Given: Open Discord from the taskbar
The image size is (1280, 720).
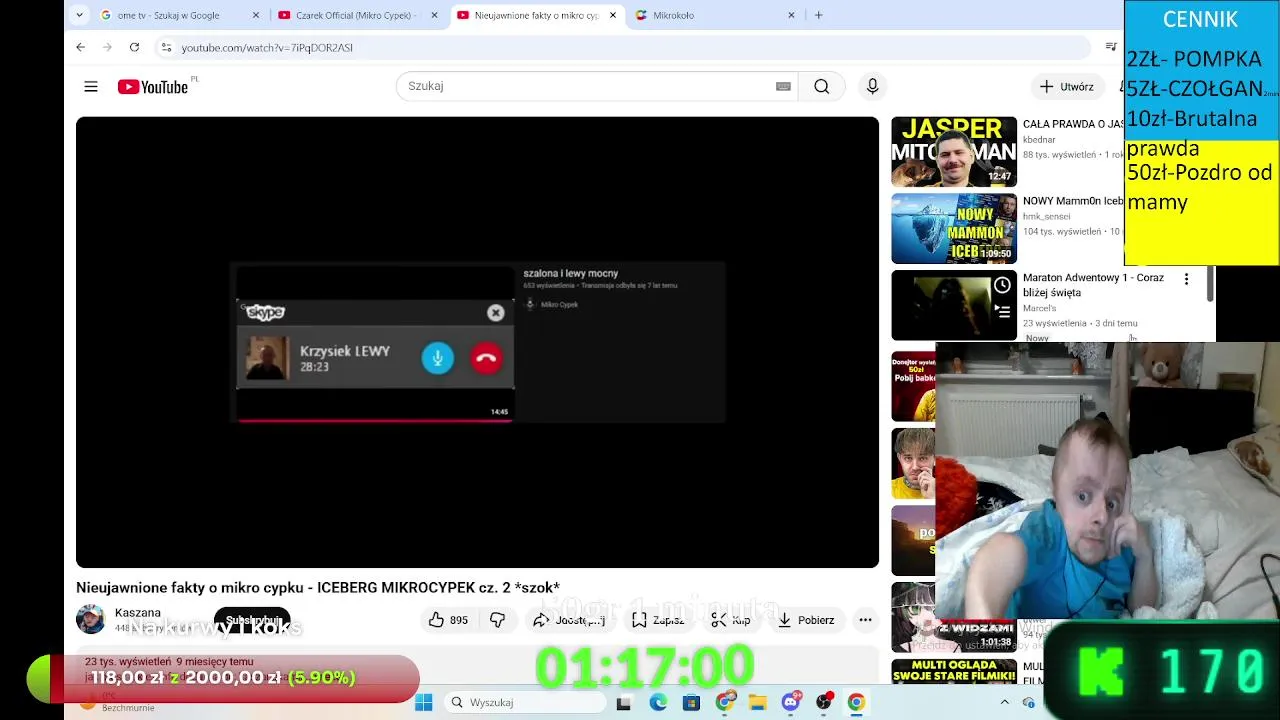Looking at the screenshot, I should click(791, 702).
